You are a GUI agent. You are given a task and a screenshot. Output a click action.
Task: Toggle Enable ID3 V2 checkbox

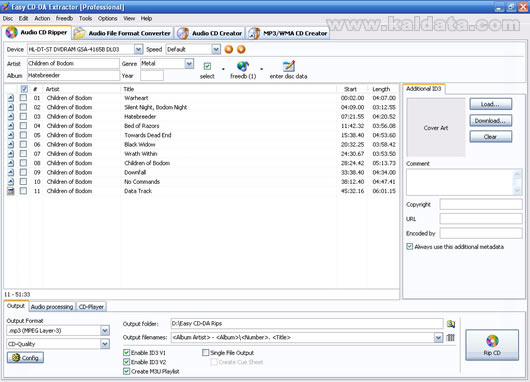click(126, 362)
